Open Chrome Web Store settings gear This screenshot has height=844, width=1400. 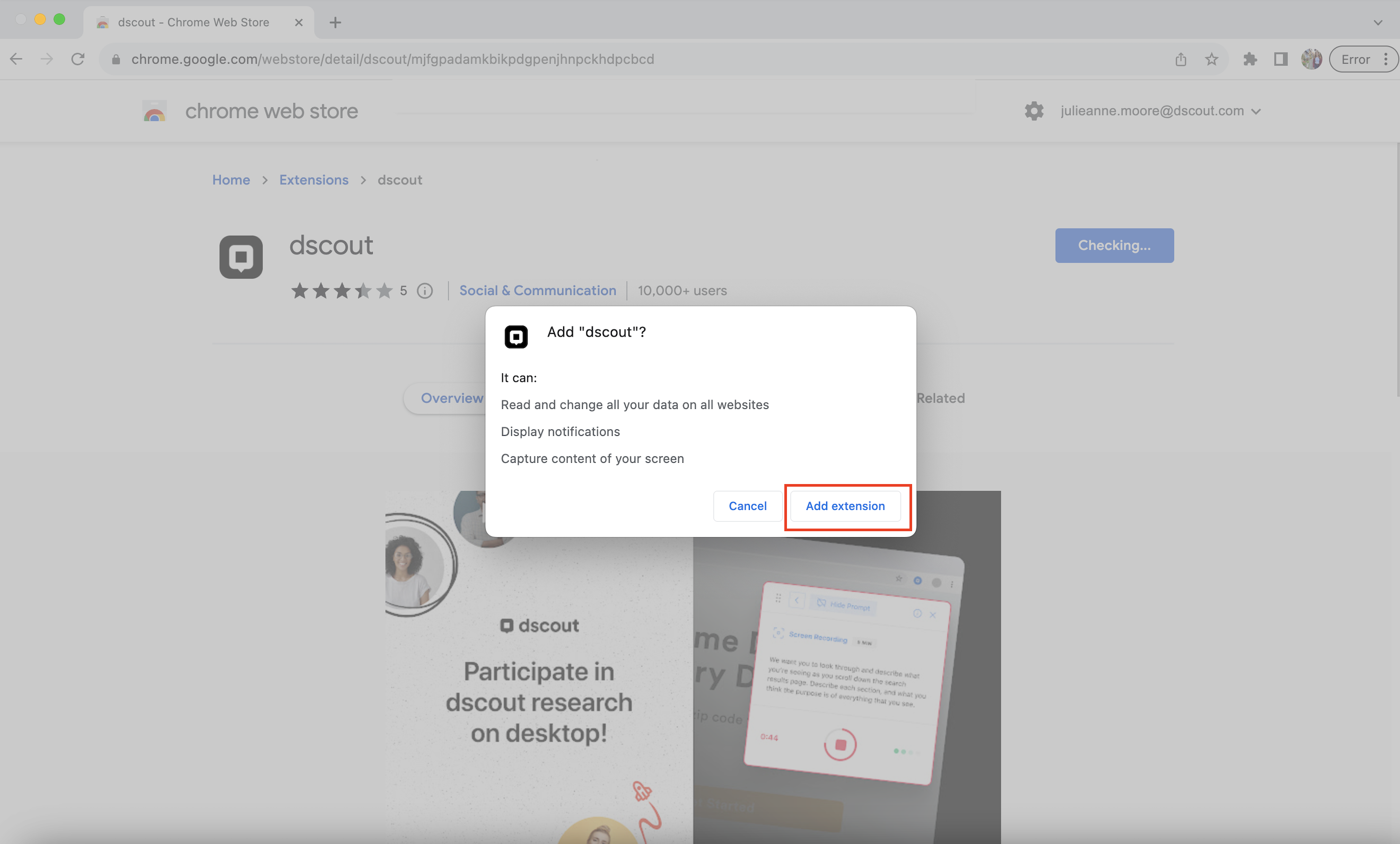(1034, 111)
